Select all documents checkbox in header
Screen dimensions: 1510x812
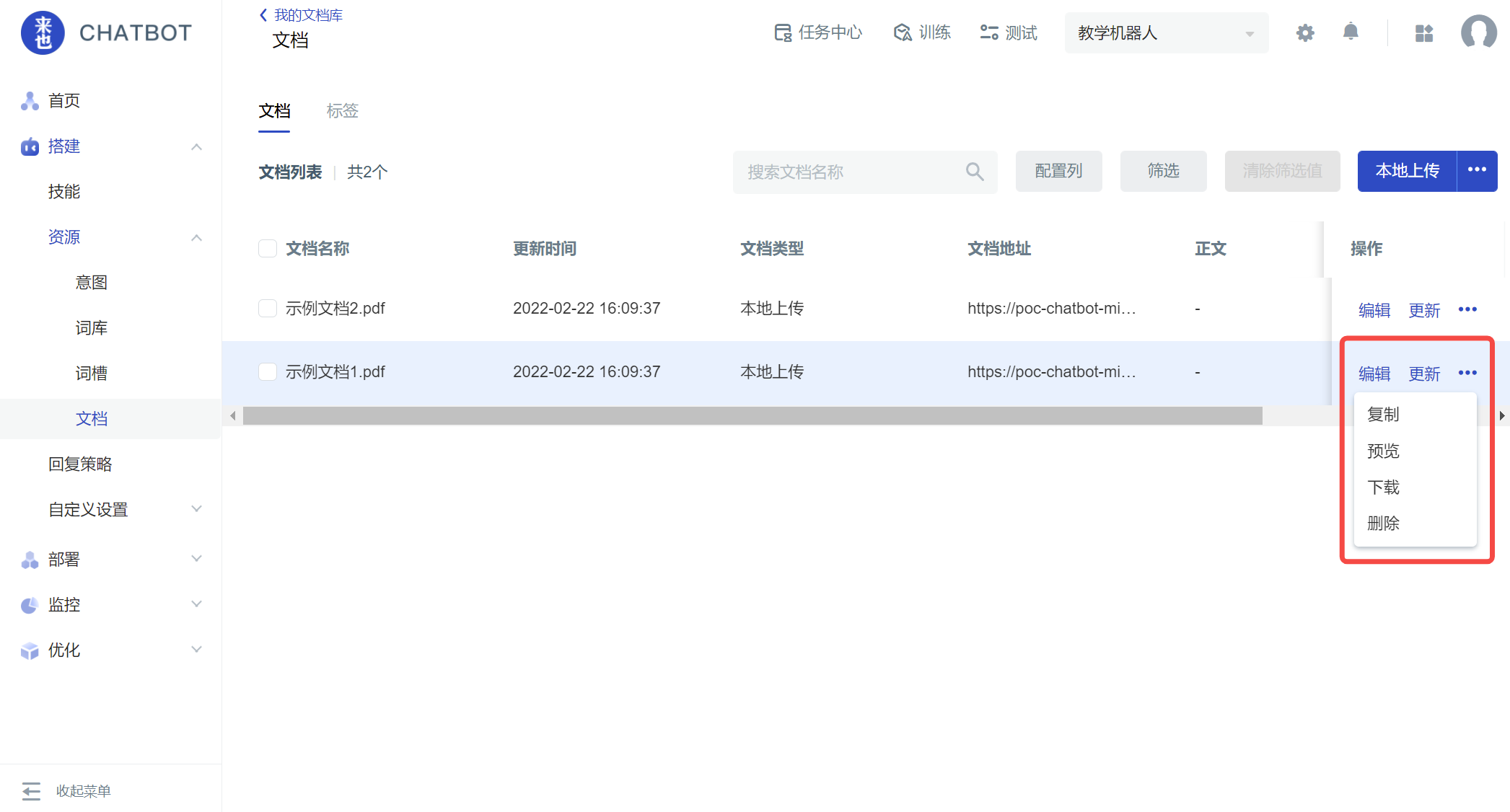(x=268, y=249)
